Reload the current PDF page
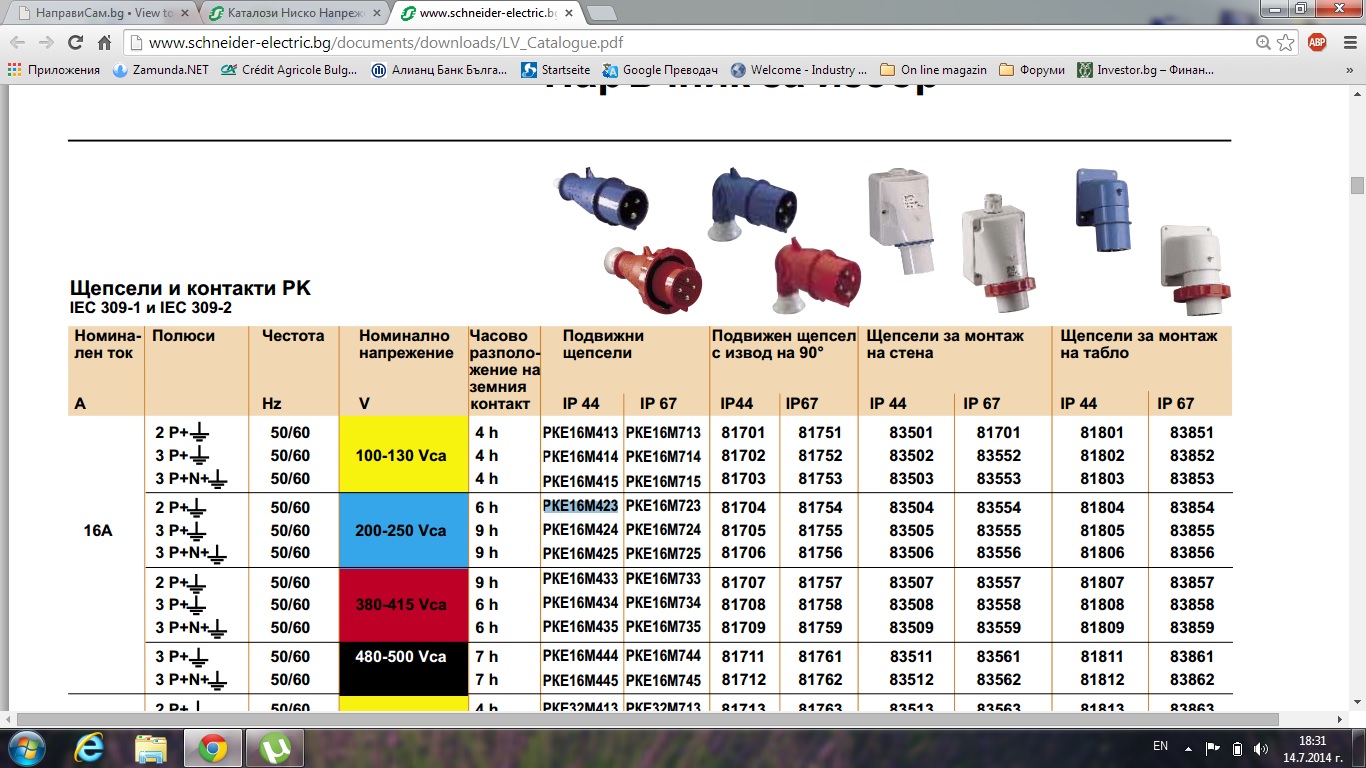 click(75, 43)
